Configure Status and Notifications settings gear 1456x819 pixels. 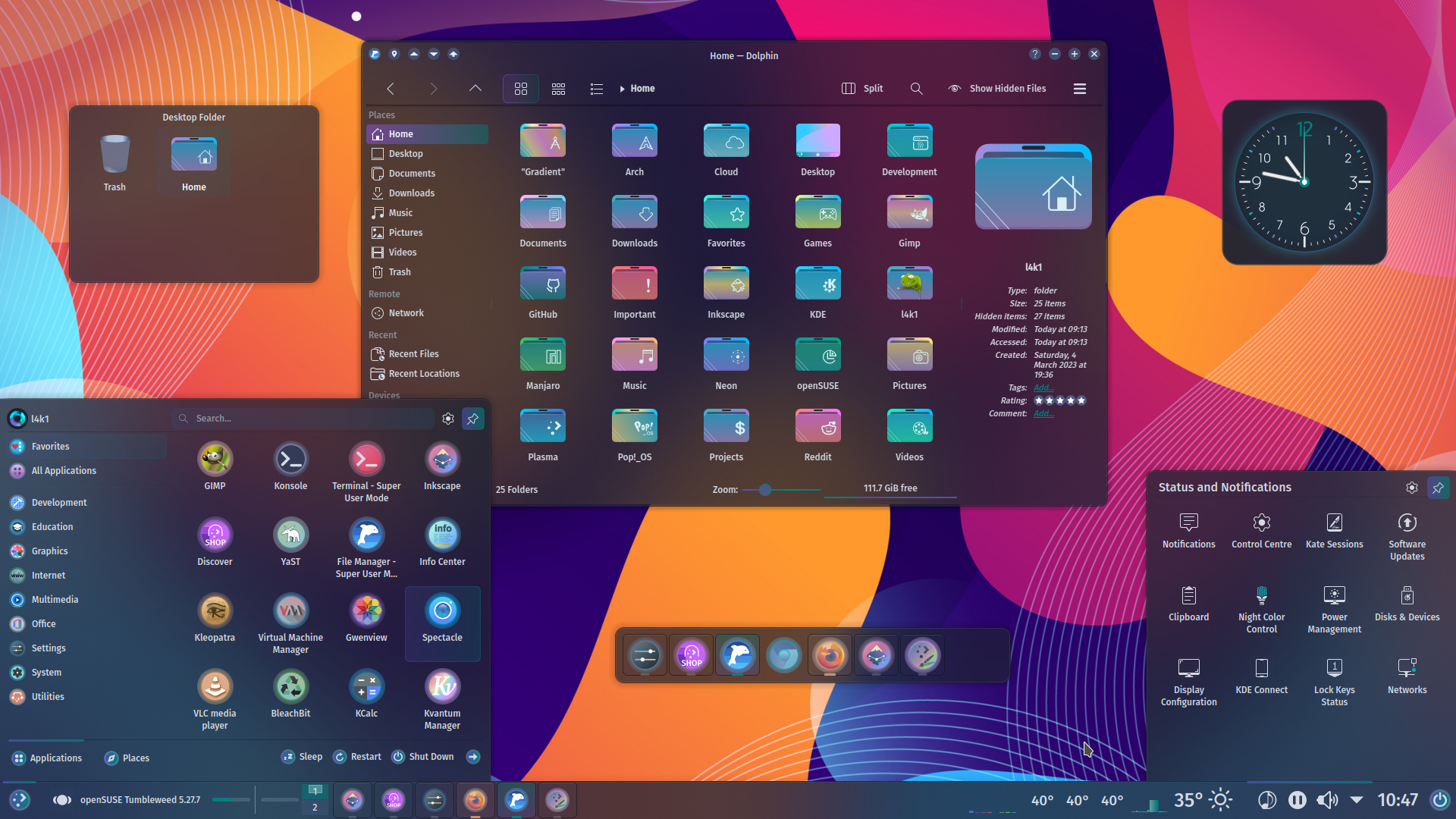(1411, 488)
